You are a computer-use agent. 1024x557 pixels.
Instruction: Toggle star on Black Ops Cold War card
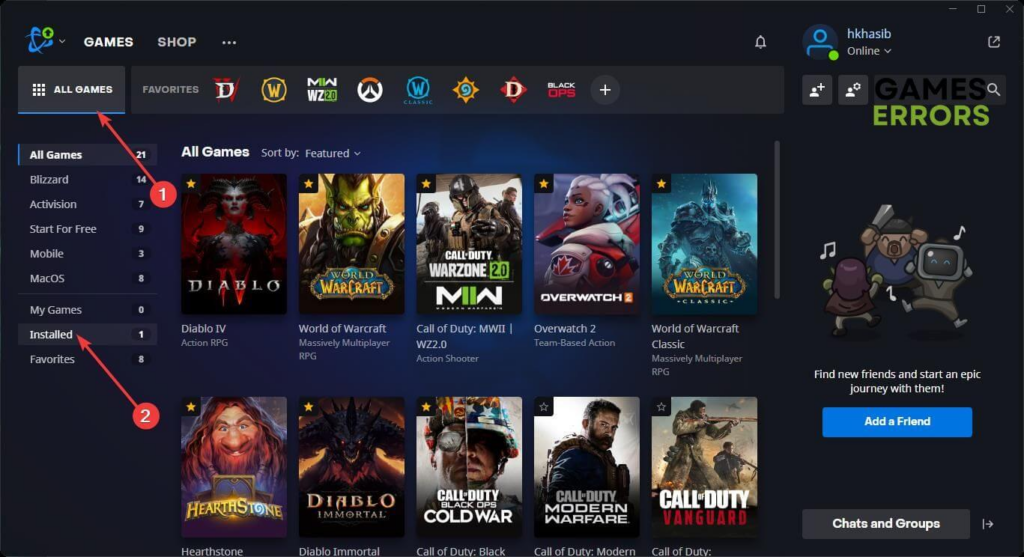pyautogui.click(x=426, y=407)
